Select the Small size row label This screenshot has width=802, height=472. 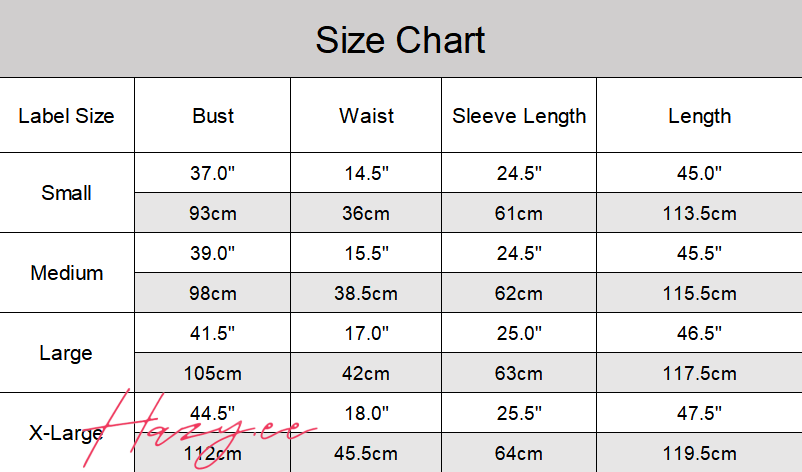point(66,193)
